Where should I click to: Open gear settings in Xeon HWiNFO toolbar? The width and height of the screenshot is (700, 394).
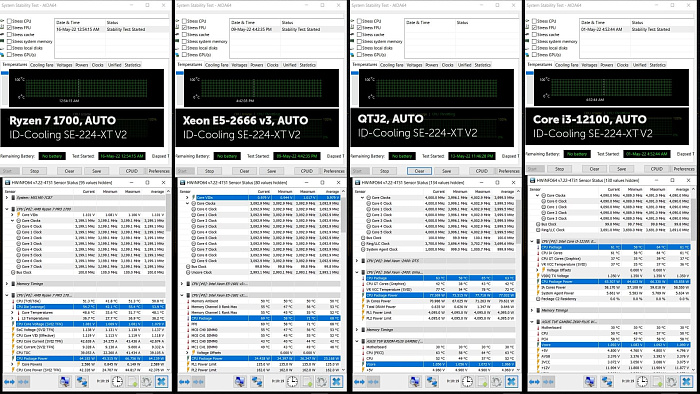(x=321, y=382)
